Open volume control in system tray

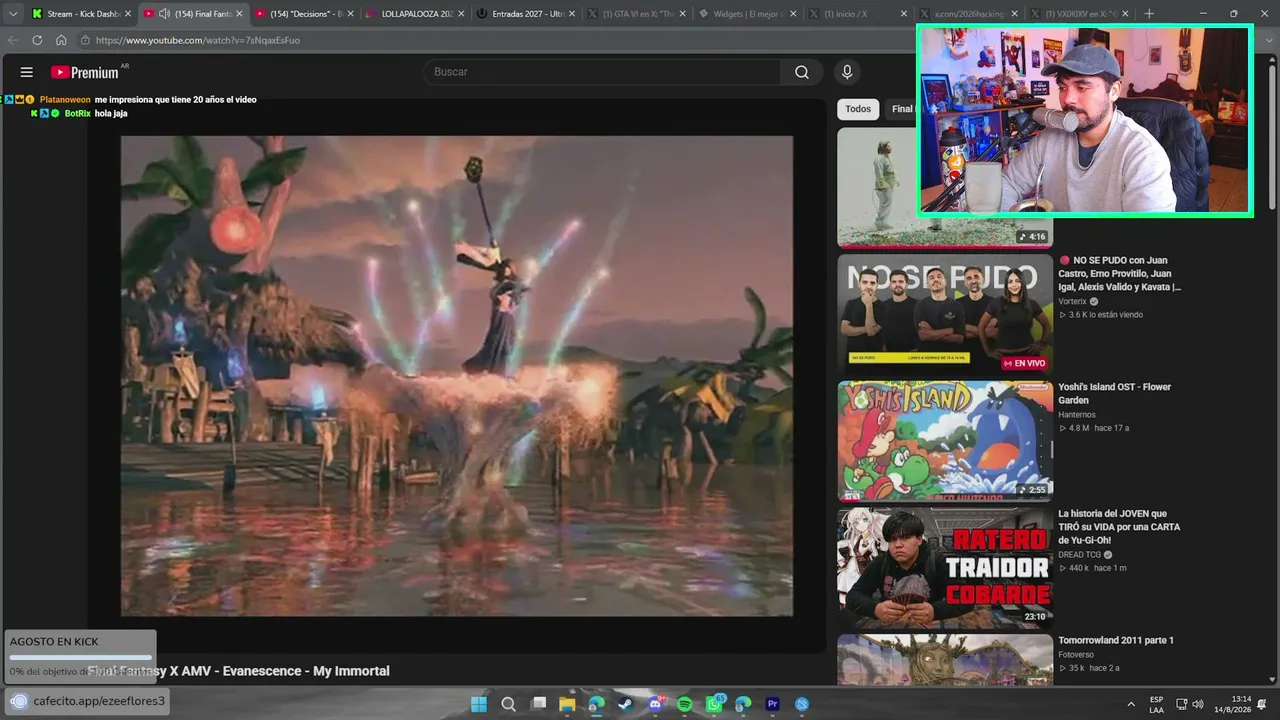(x=1198, y=704)
